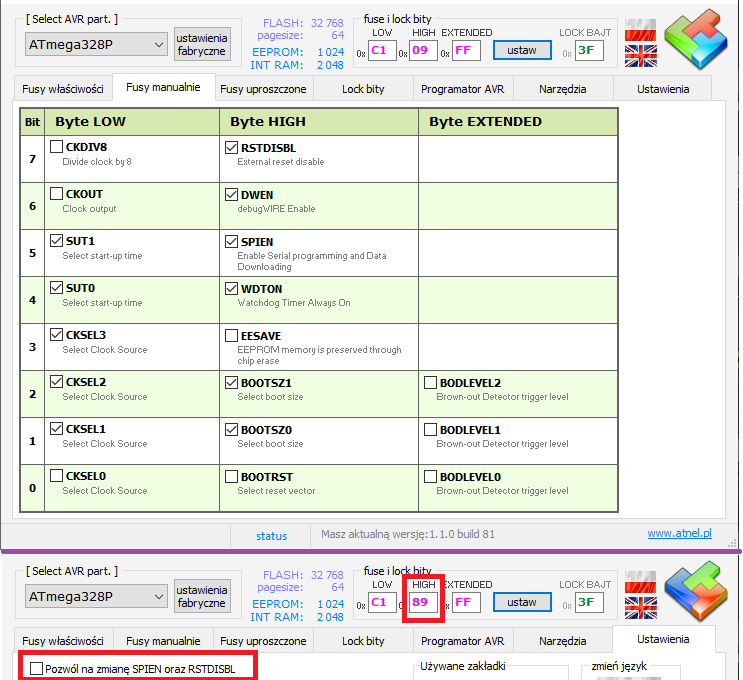The width and height of the screenshot is (743, 680).
Task: Toggle the SPIEN checkbox
Action: pyautogui.click(x=231, y=241)
